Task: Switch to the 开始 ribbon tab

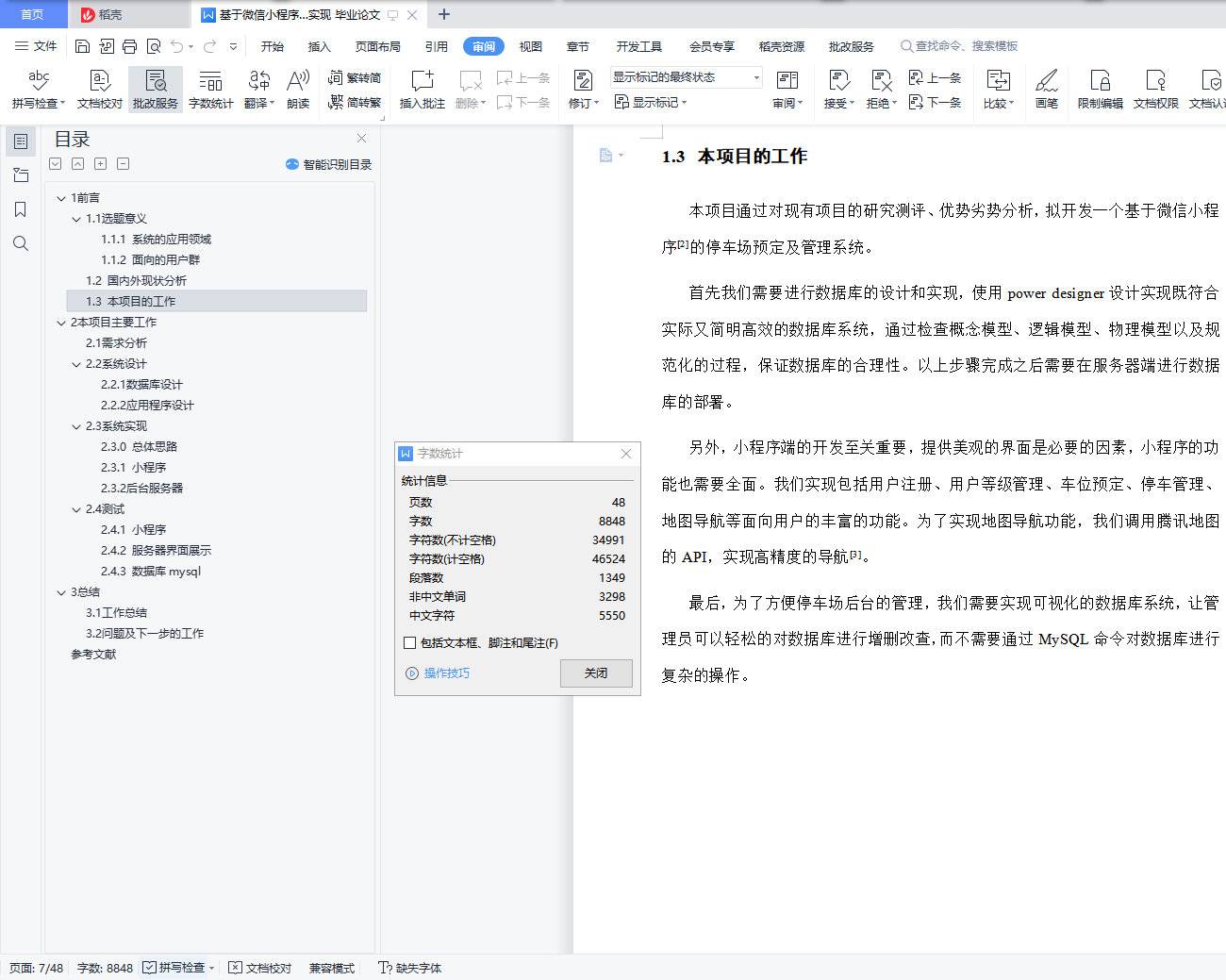Action: [273, 46]
